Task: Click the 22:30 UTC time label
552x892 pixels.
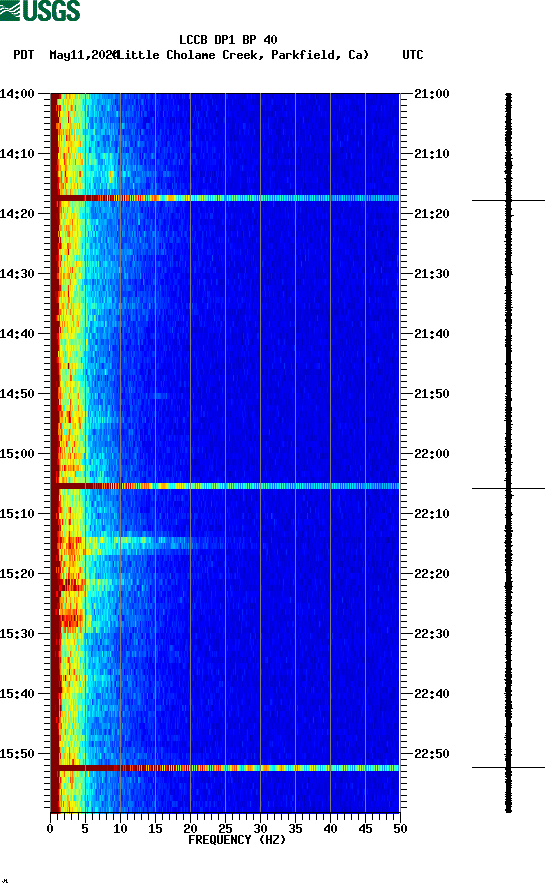Action: (432, 634)
